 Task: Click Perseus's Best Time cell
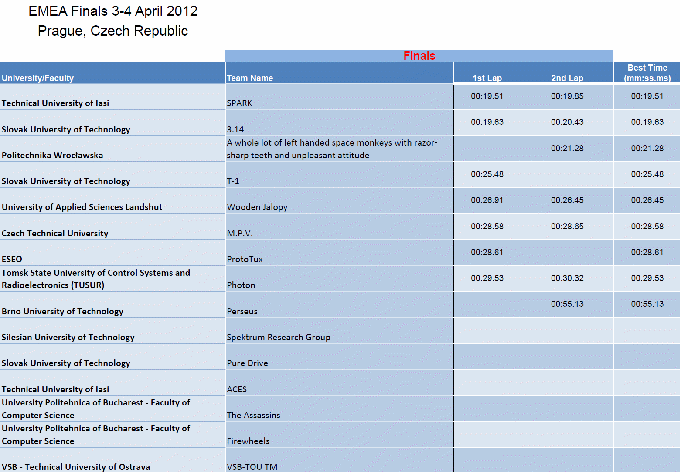(647, 305)
